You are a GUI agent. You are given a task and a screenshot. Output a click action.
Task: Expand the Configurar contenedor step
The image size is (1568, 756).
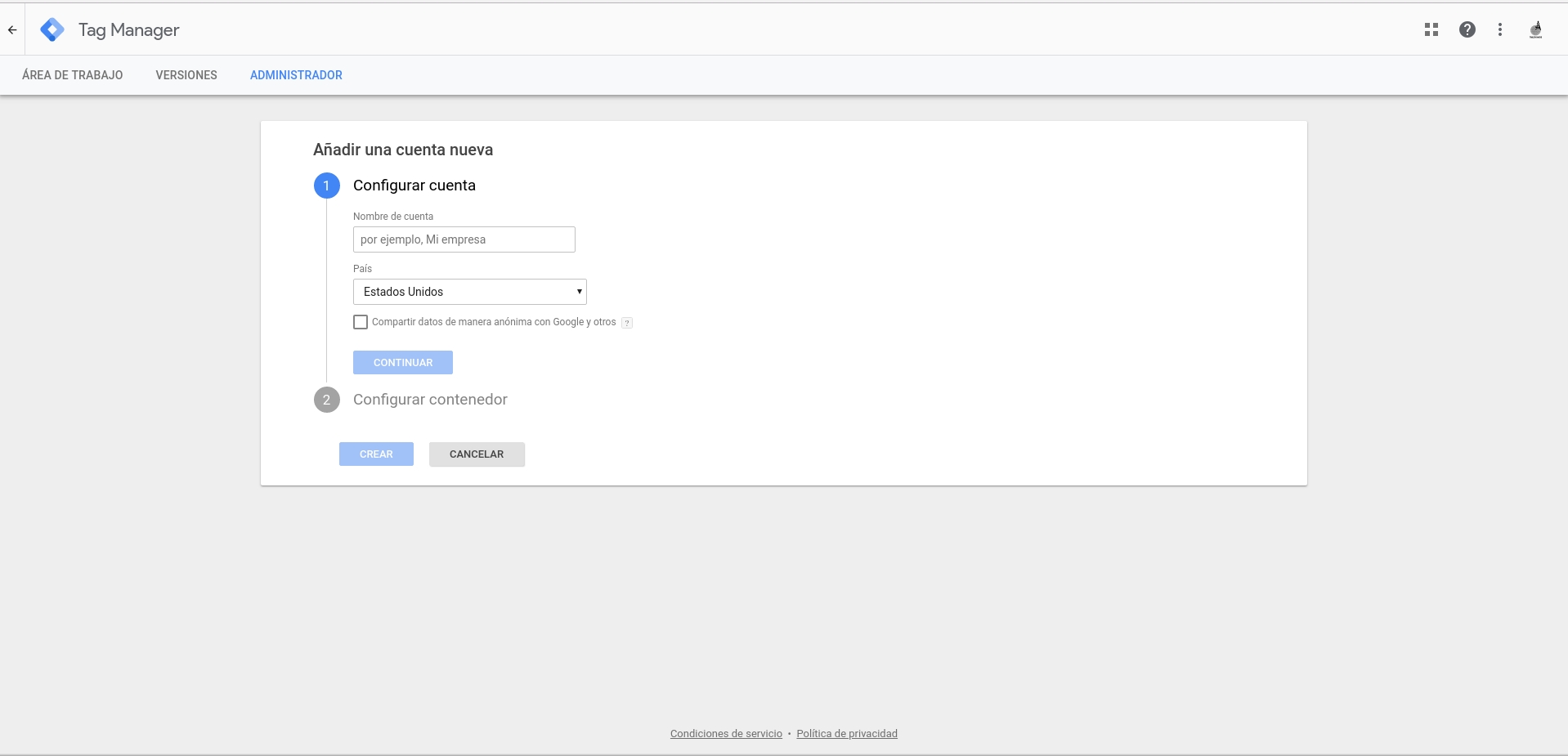pyautogui.click(x=430, y=400)
